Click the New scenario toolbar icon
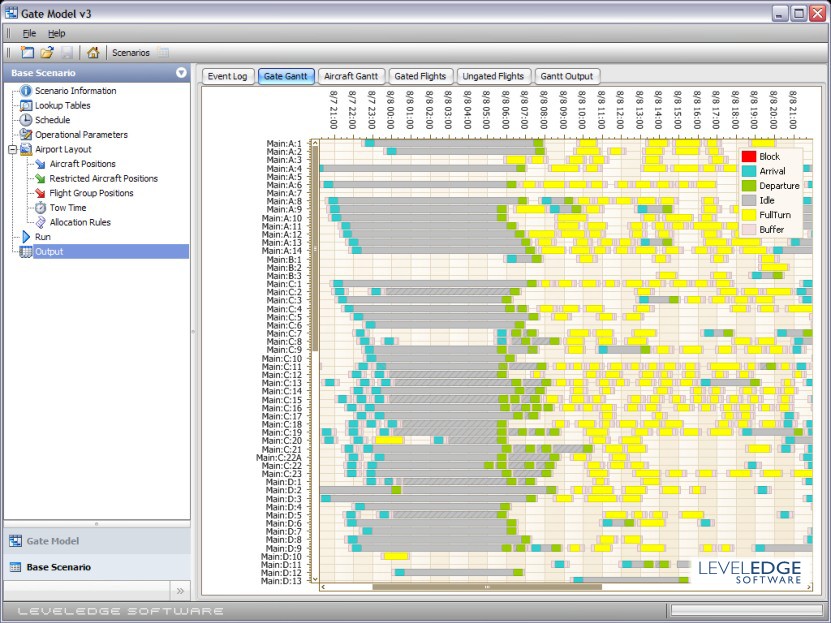Viewport: 831px width, 623px height. click(x=27, y=52)
